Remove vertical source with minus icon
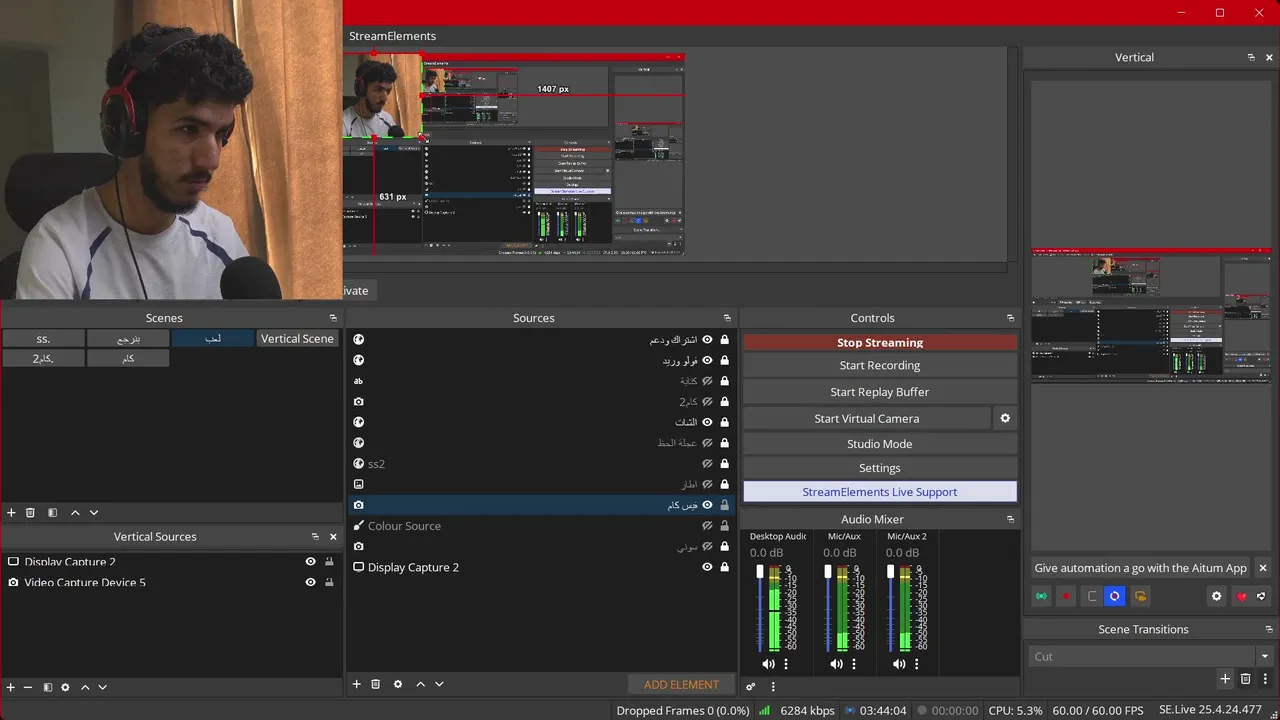 coord(28,687)
